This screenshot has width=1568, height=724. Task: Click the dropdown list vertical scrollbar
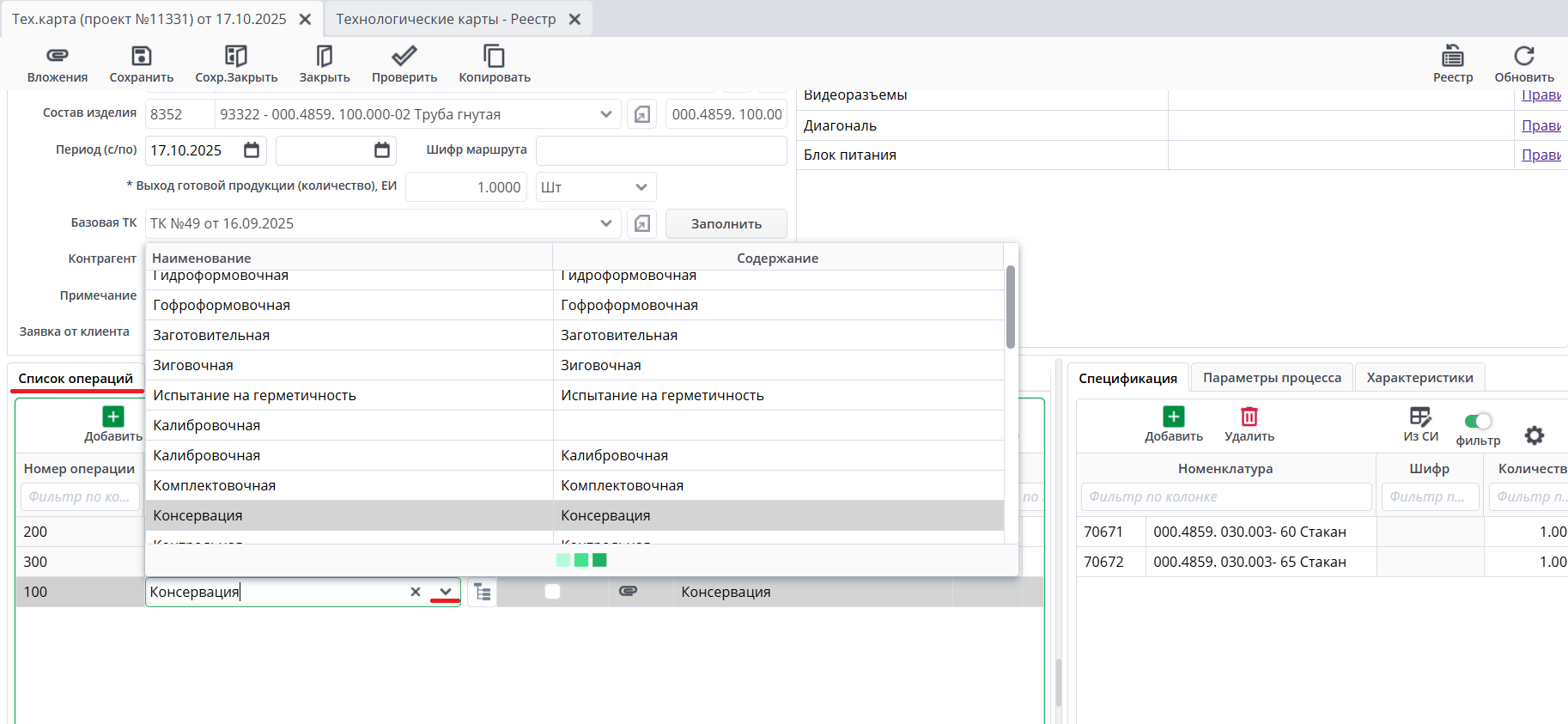coord(1011,307)
